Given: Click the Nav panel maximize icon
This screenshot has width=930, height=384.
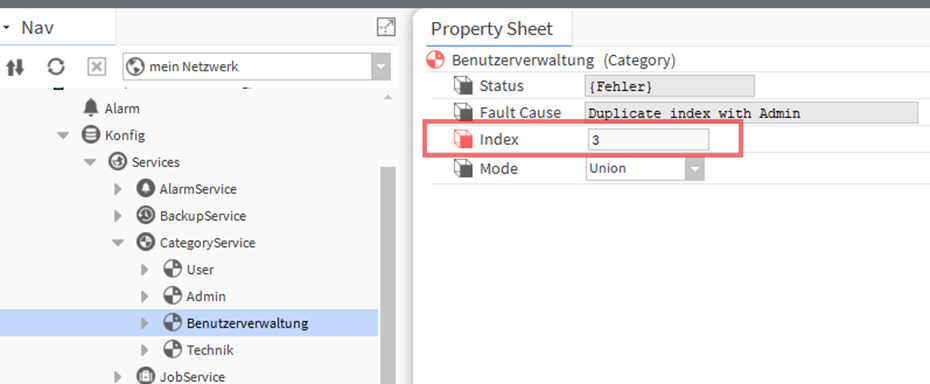Looking at the screenshot, I should click(386, 27).
